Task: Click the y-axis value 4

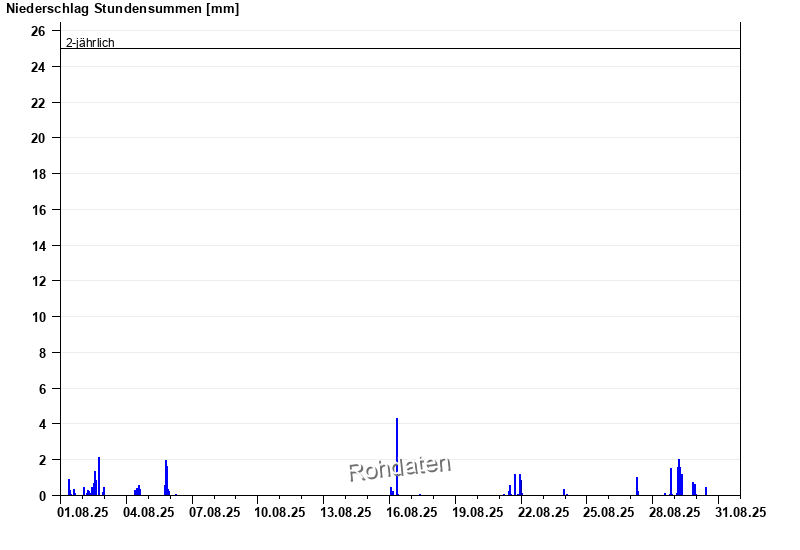Action: click(42, 424)
